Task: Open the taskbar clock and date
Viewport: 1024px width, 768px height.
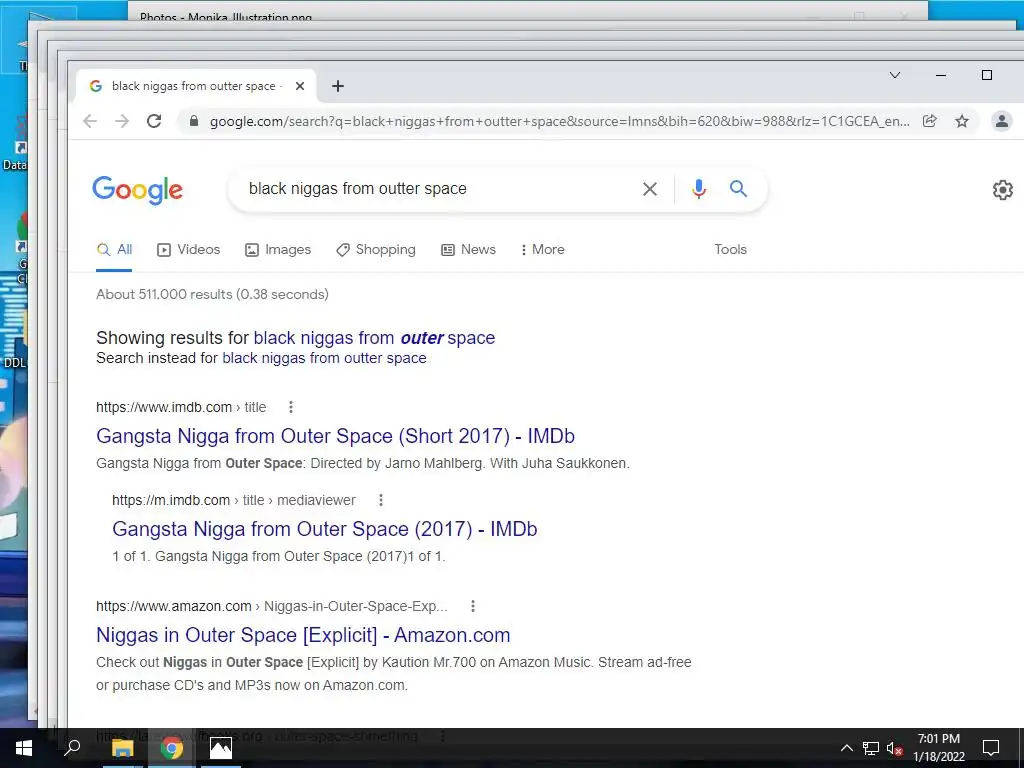Action: [x=939, y=748]
